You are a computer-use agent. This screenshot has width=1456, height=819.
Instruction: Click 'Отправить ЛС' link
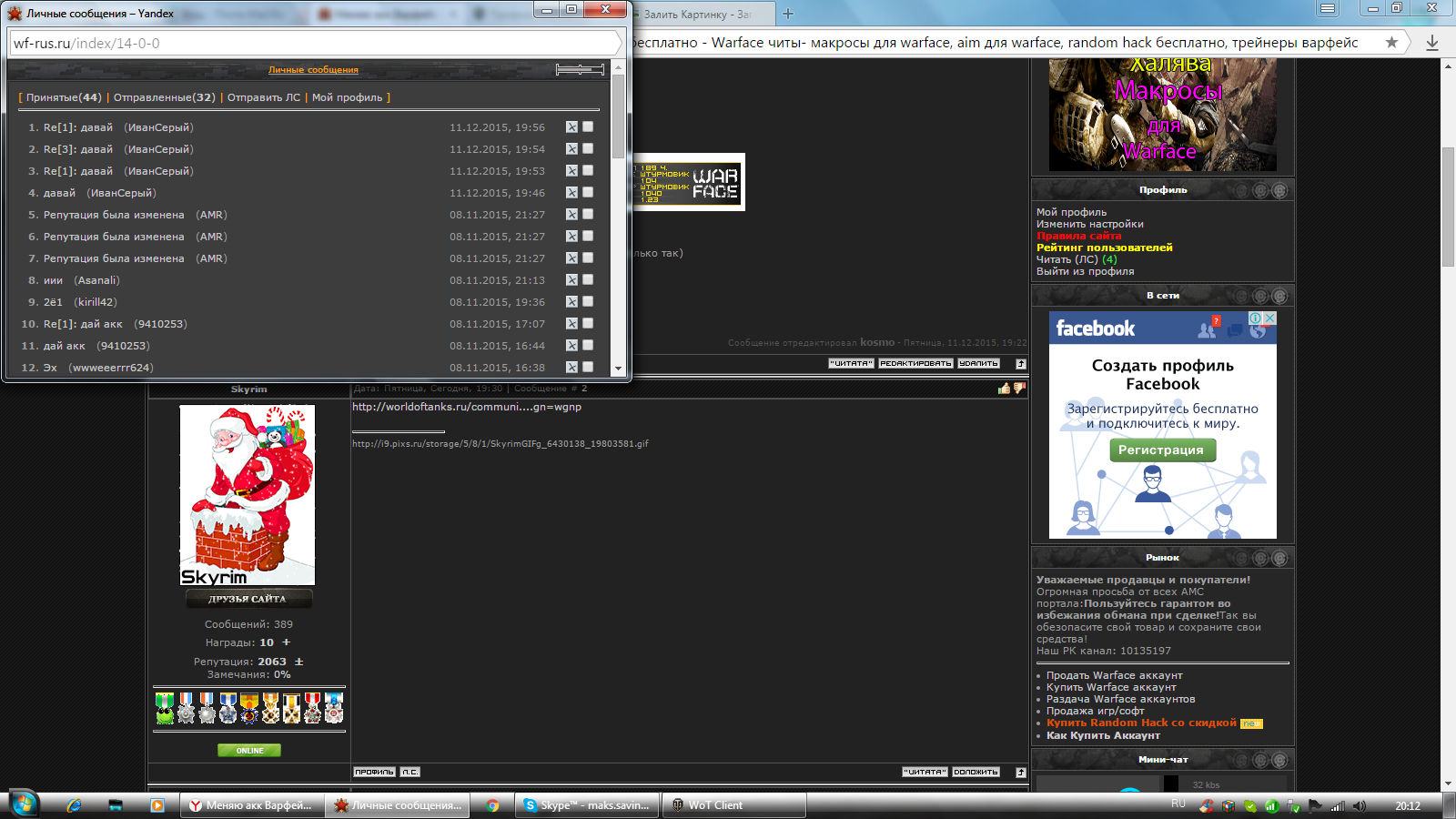[x=264, y=97]
